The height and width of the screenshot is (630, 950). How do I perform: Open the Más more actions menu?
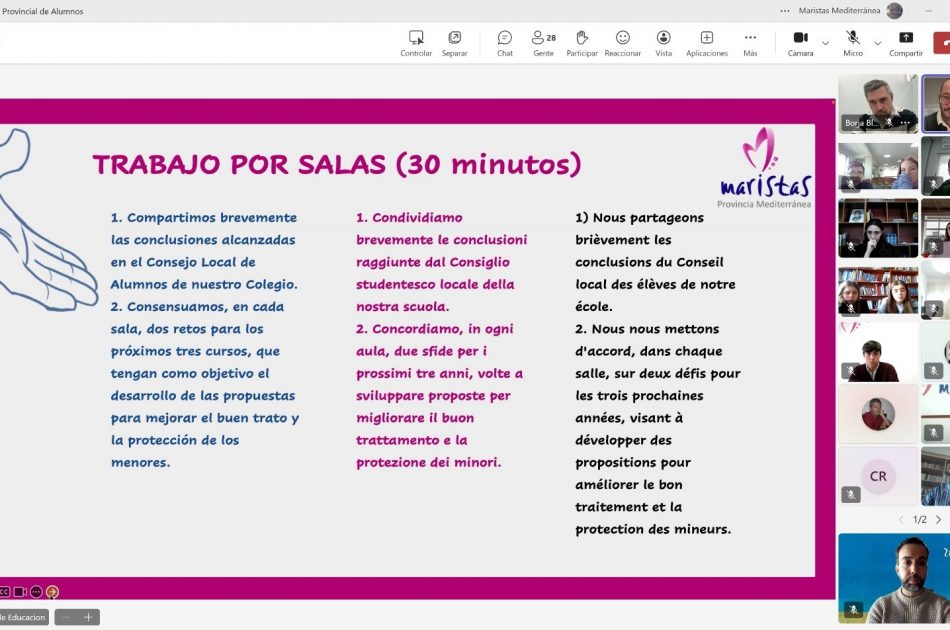pos(750,42)
